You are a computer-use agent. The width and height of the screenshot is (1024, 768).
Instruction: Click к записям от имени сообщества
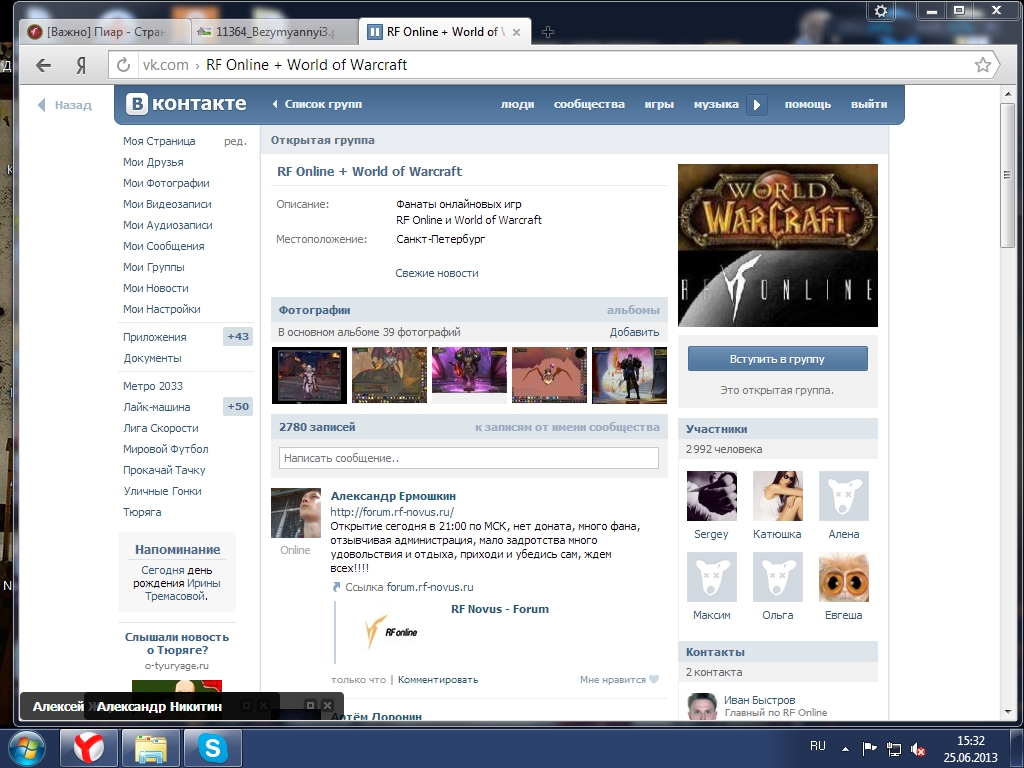tap(567, 427)
